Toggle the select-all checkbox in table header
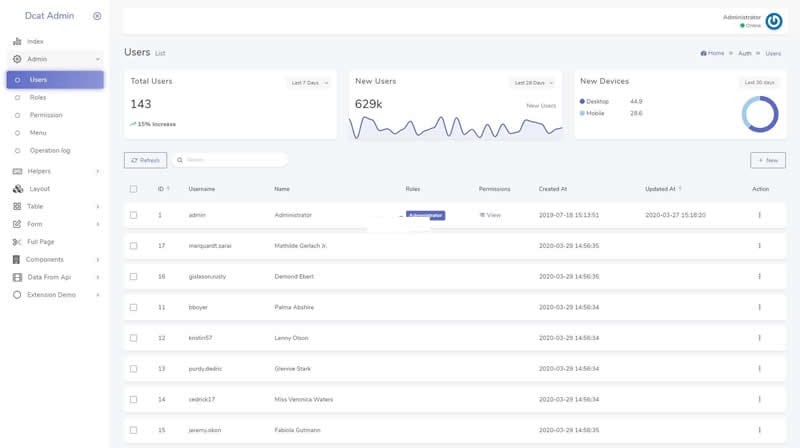800x448 pixels. 133,188
